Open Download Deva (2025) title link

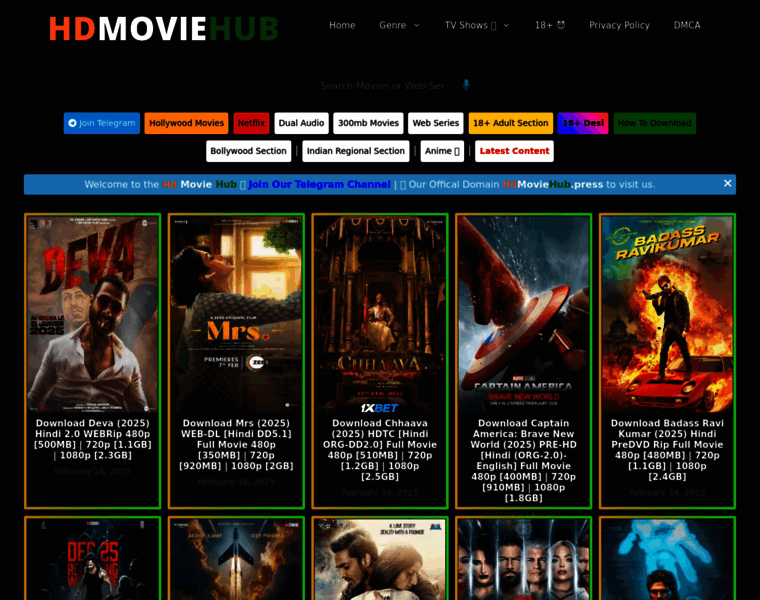[x=93, y=439]
